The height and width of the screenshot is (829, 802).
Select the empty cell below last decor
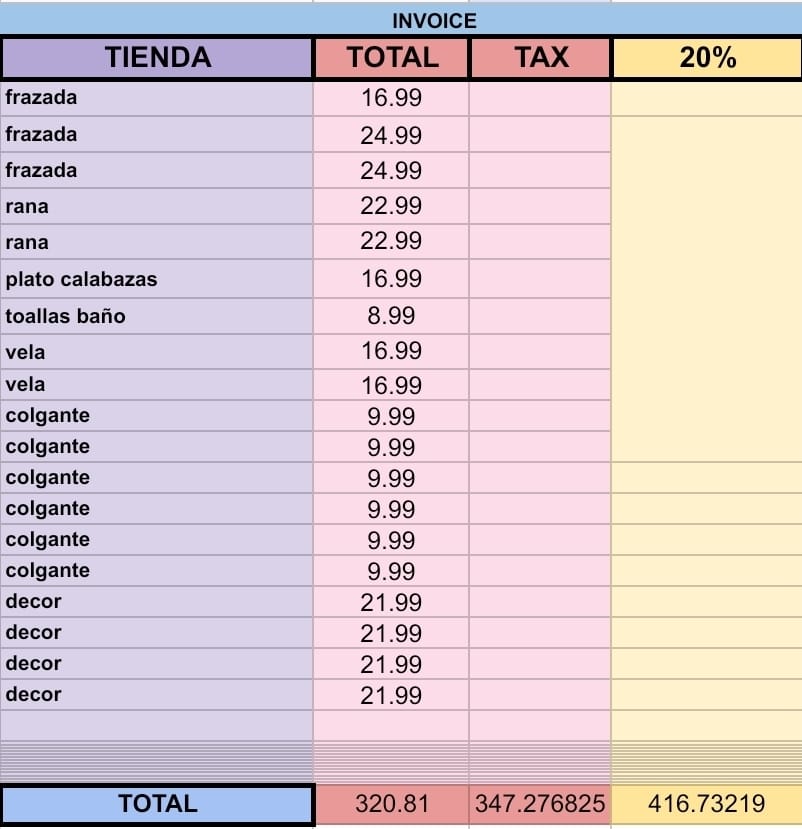pos(156,725)
